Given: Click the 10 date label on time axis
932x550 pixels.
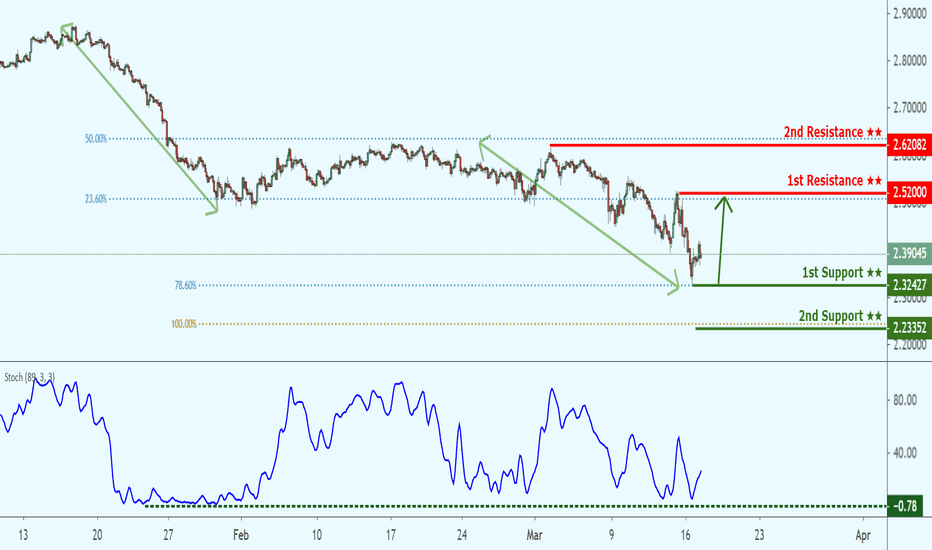Looking at the screenshot, I should click(x=316, y=535).
